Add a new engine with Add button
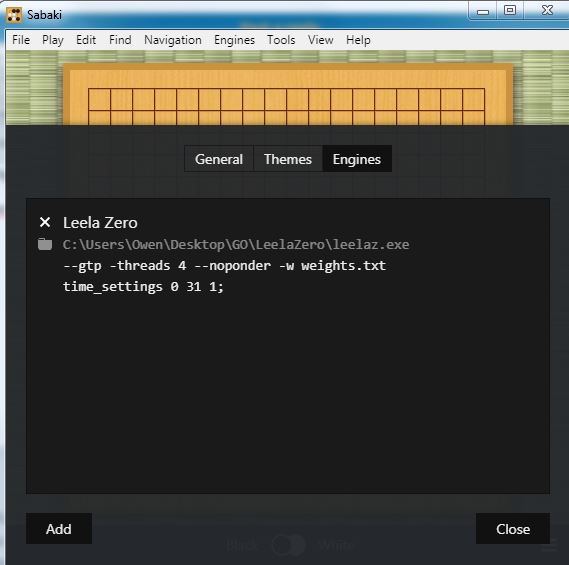The image size is (569, 565). pos(59,529)
